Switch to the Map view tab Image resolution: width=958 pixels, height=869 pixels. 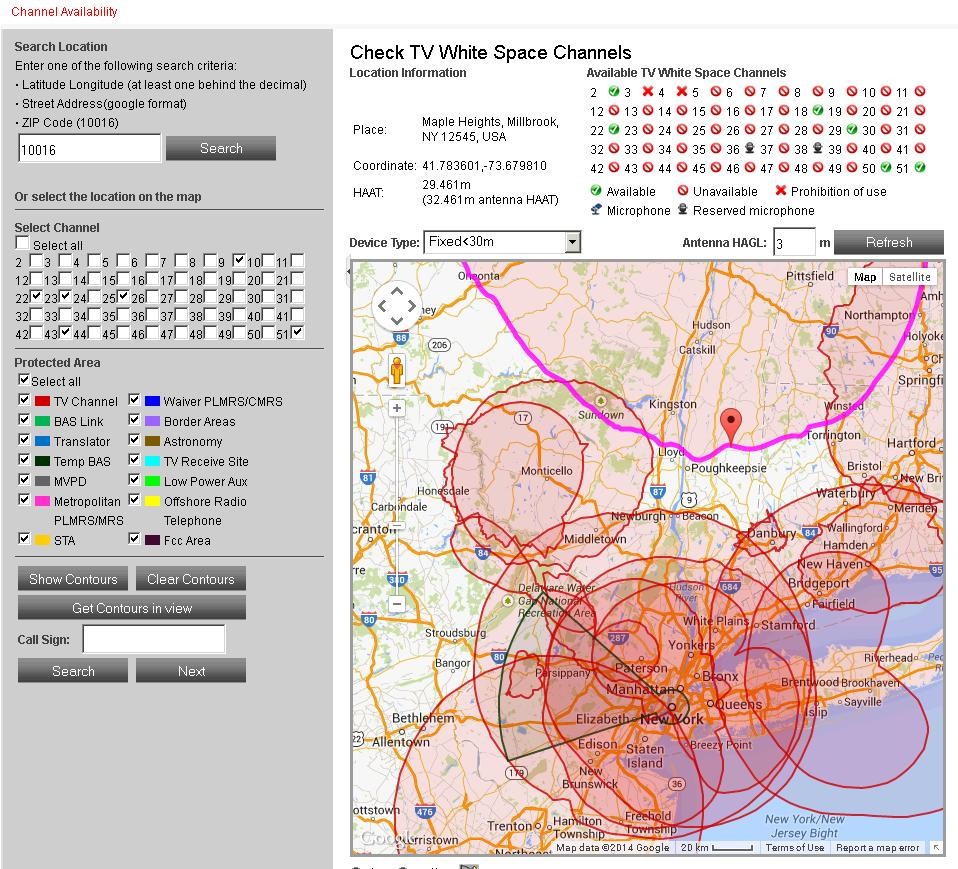tap(865, 277)
